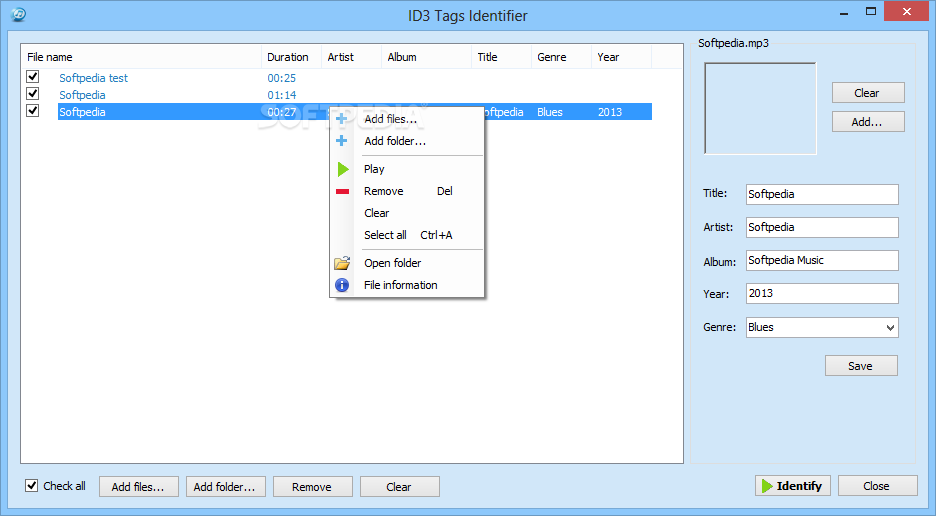Click the ID3 Tags Identifier app icon in title bar

click(x=19, y=14)
